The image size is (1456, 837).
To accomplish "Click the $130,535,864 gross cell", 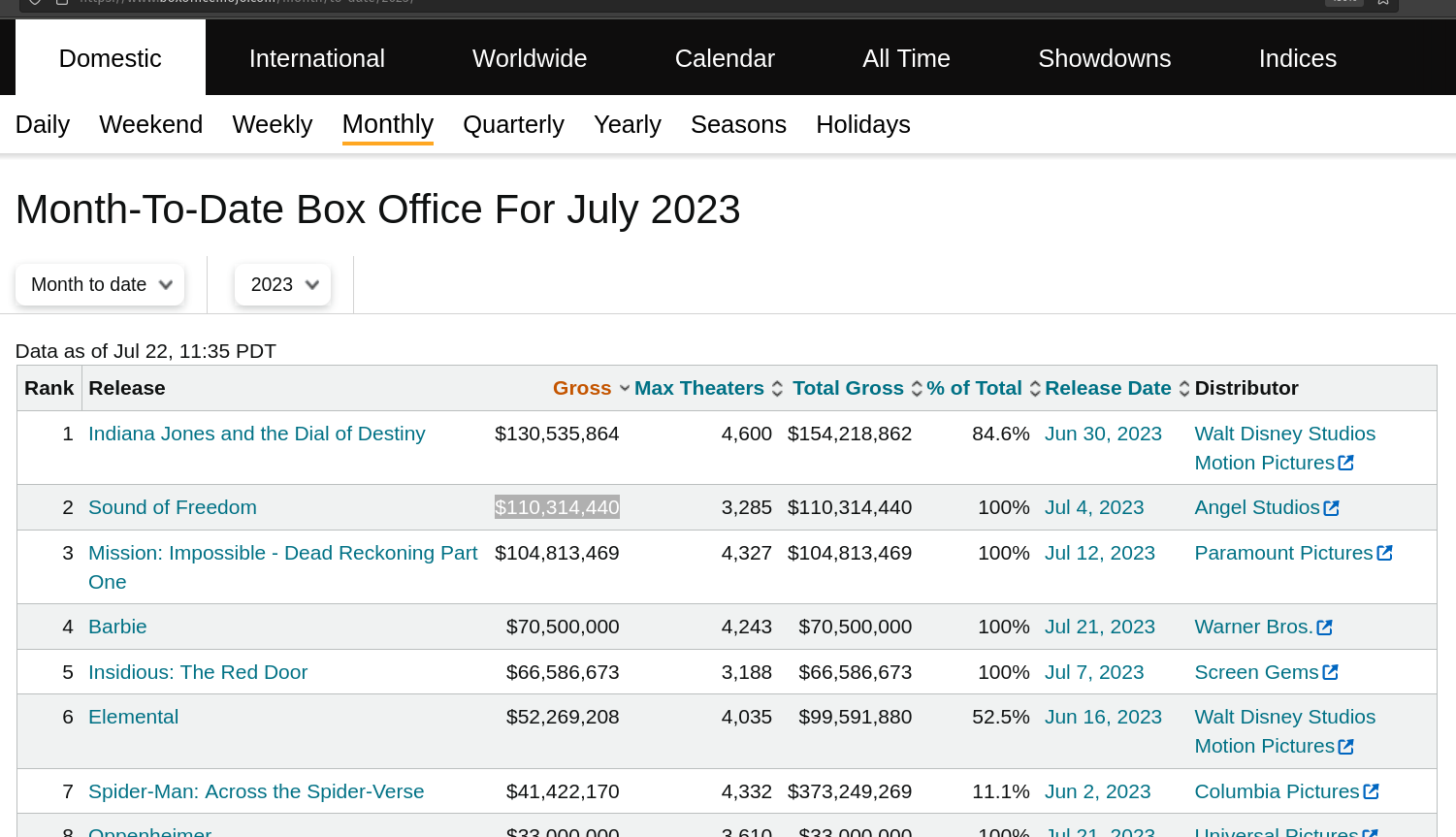I will [x=557, y=434].
